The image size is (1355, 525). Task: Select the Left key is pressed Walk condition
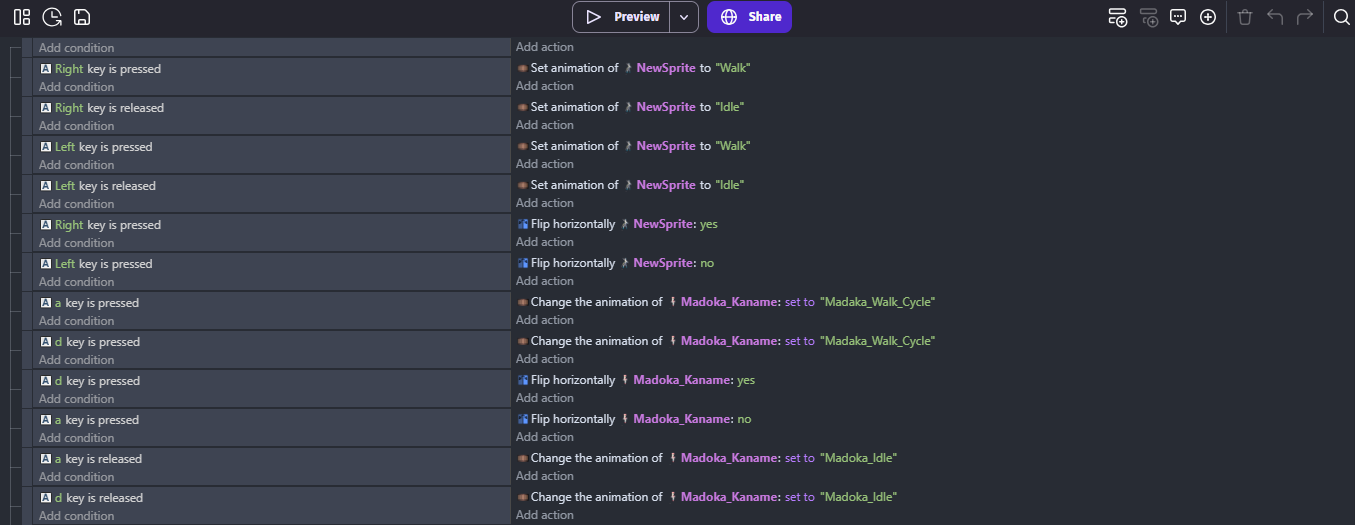103,147
